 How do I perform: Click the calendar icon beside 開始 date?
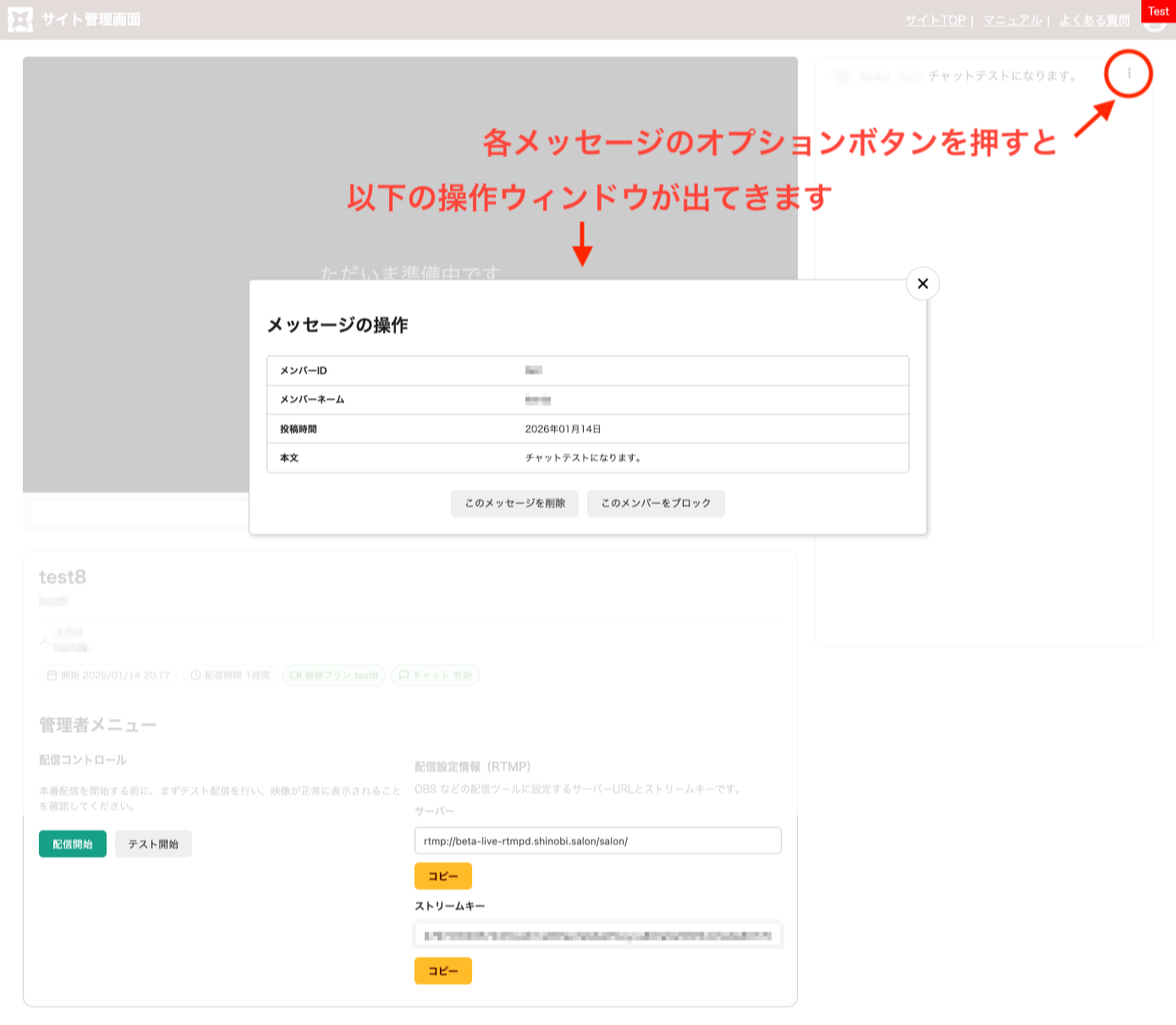point(52,675)
